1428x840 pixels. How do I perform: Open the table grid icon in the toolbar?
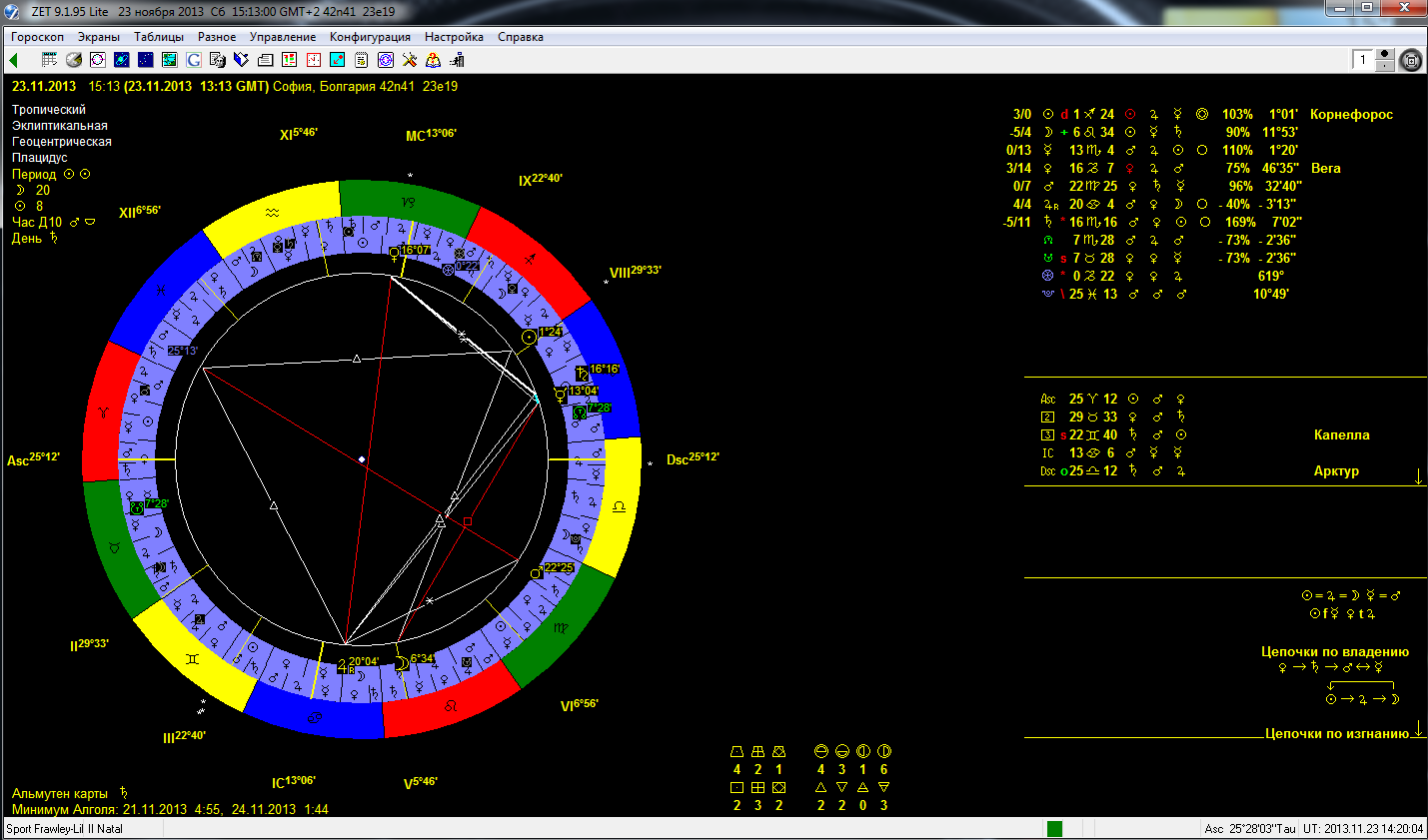tap(49, 60)
